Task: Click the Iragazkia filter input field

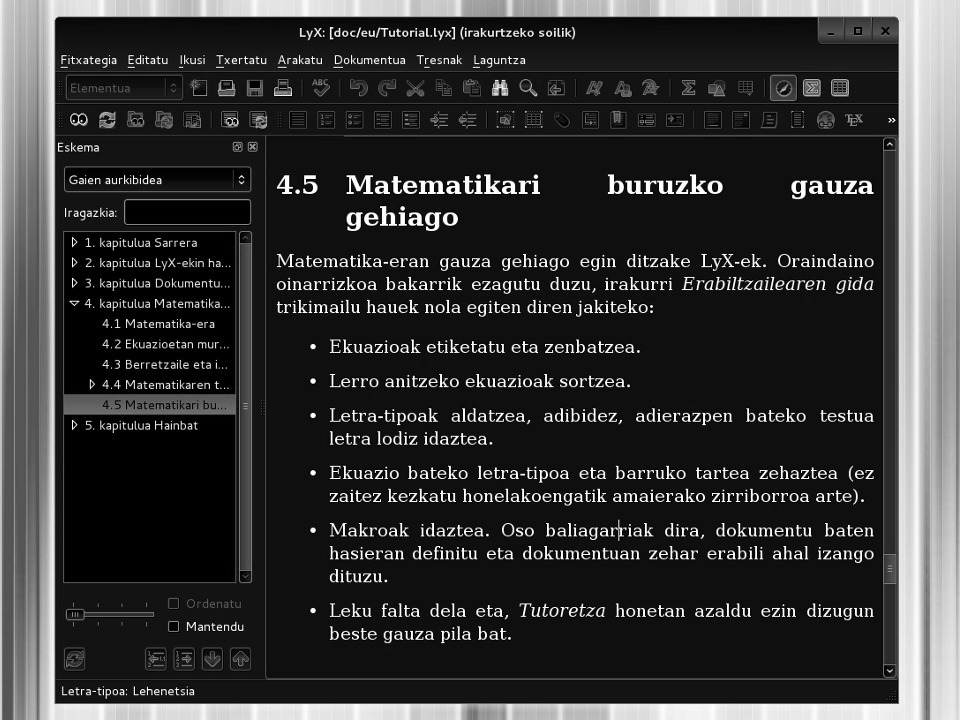Action: (x=187, y=212)
